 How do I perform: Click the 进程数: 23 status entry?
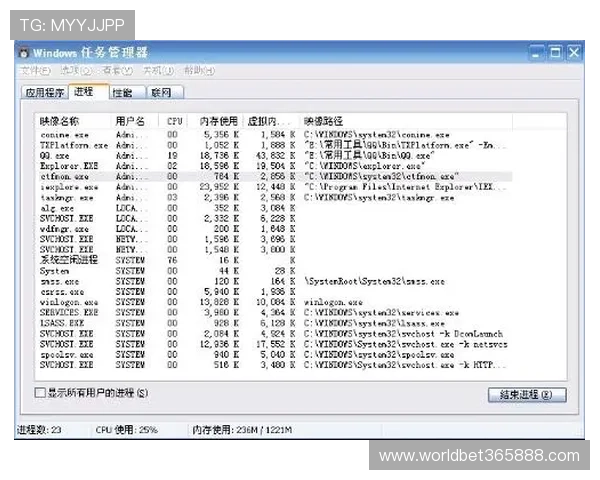pos(39,430)
